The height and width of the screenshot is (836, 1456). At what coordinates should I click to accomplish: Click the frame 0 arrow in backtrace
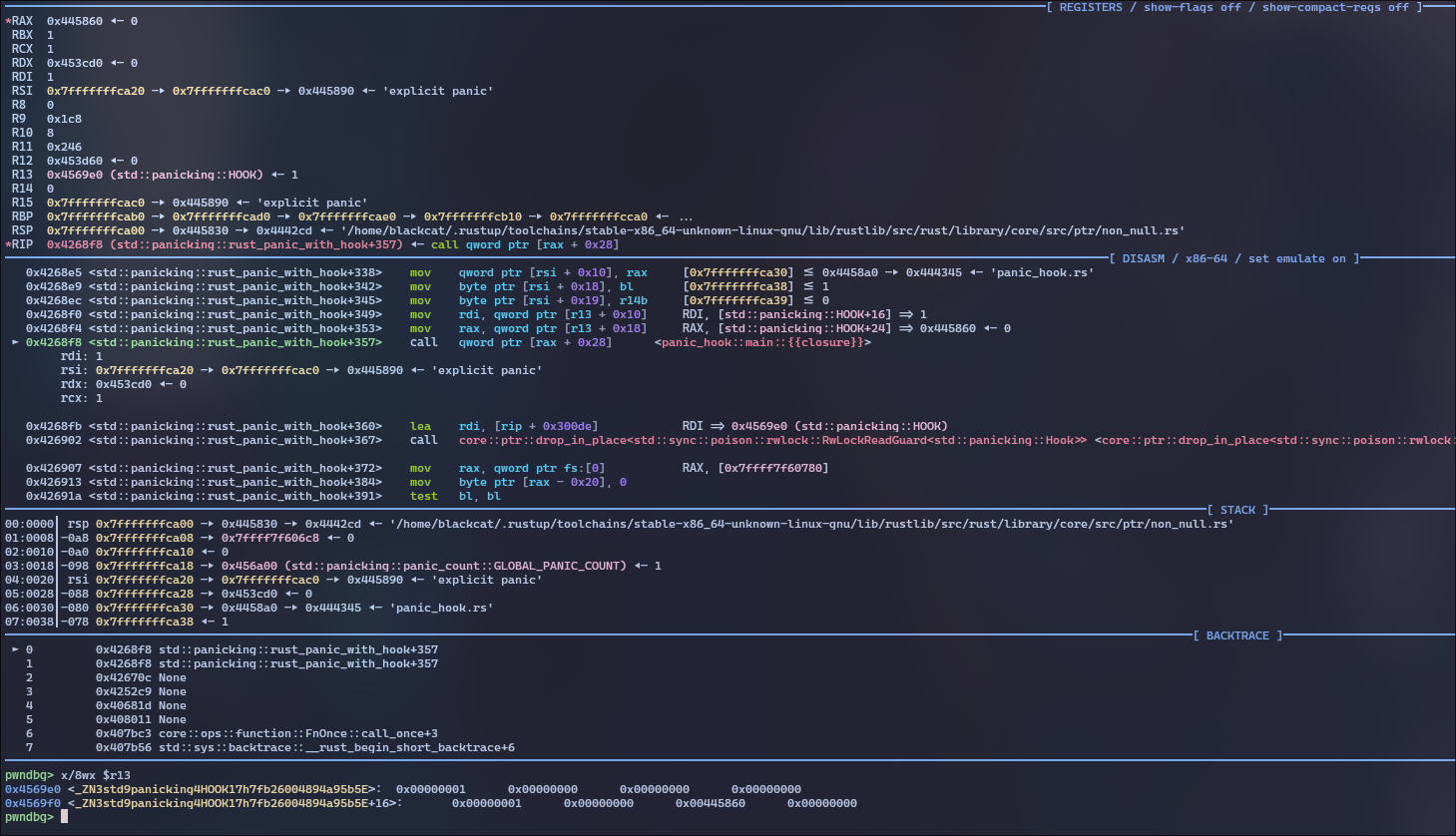click(x=15, y=649)
